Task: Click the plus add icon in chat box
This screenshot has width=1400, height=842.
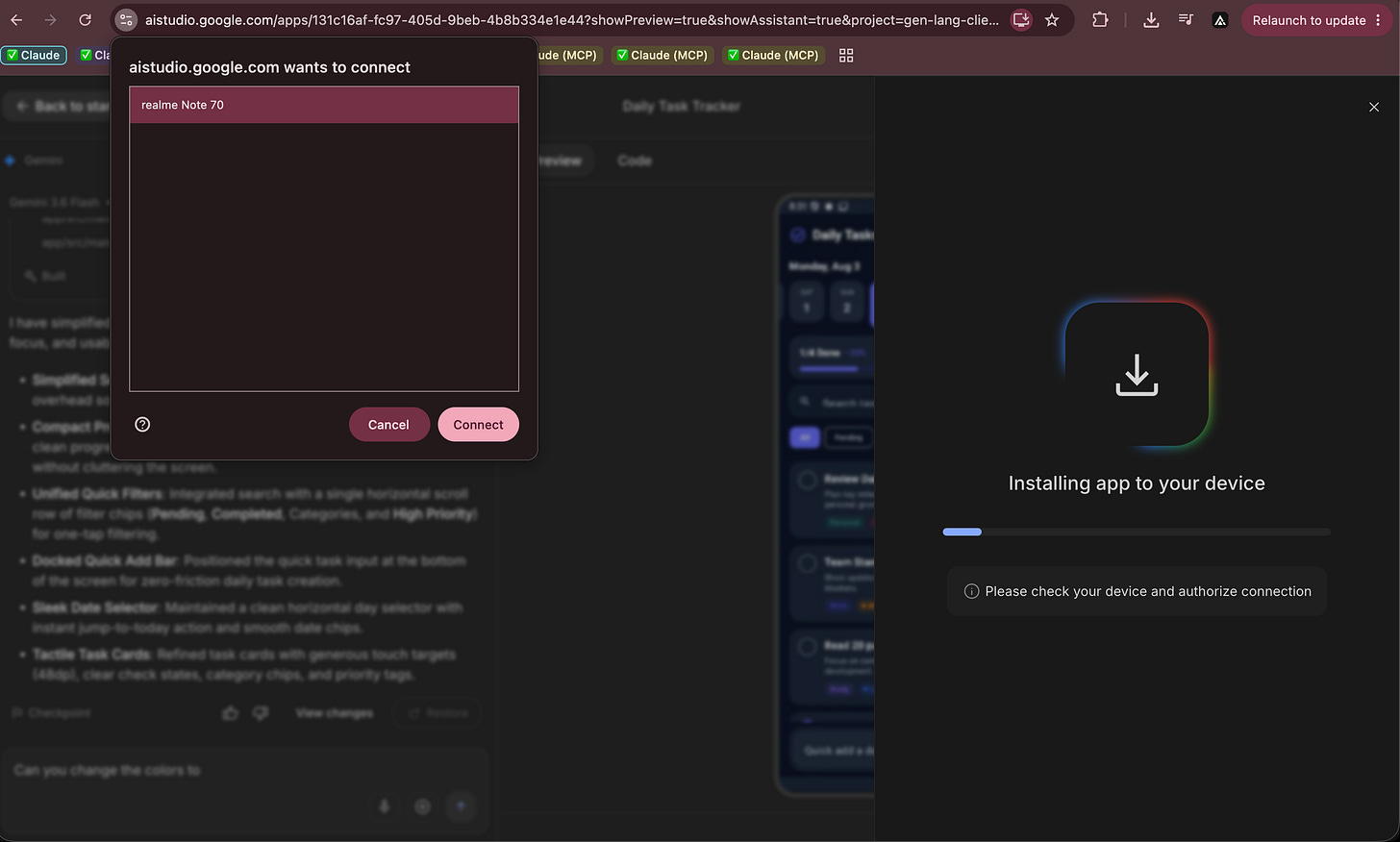Action: tap(422, 806)
